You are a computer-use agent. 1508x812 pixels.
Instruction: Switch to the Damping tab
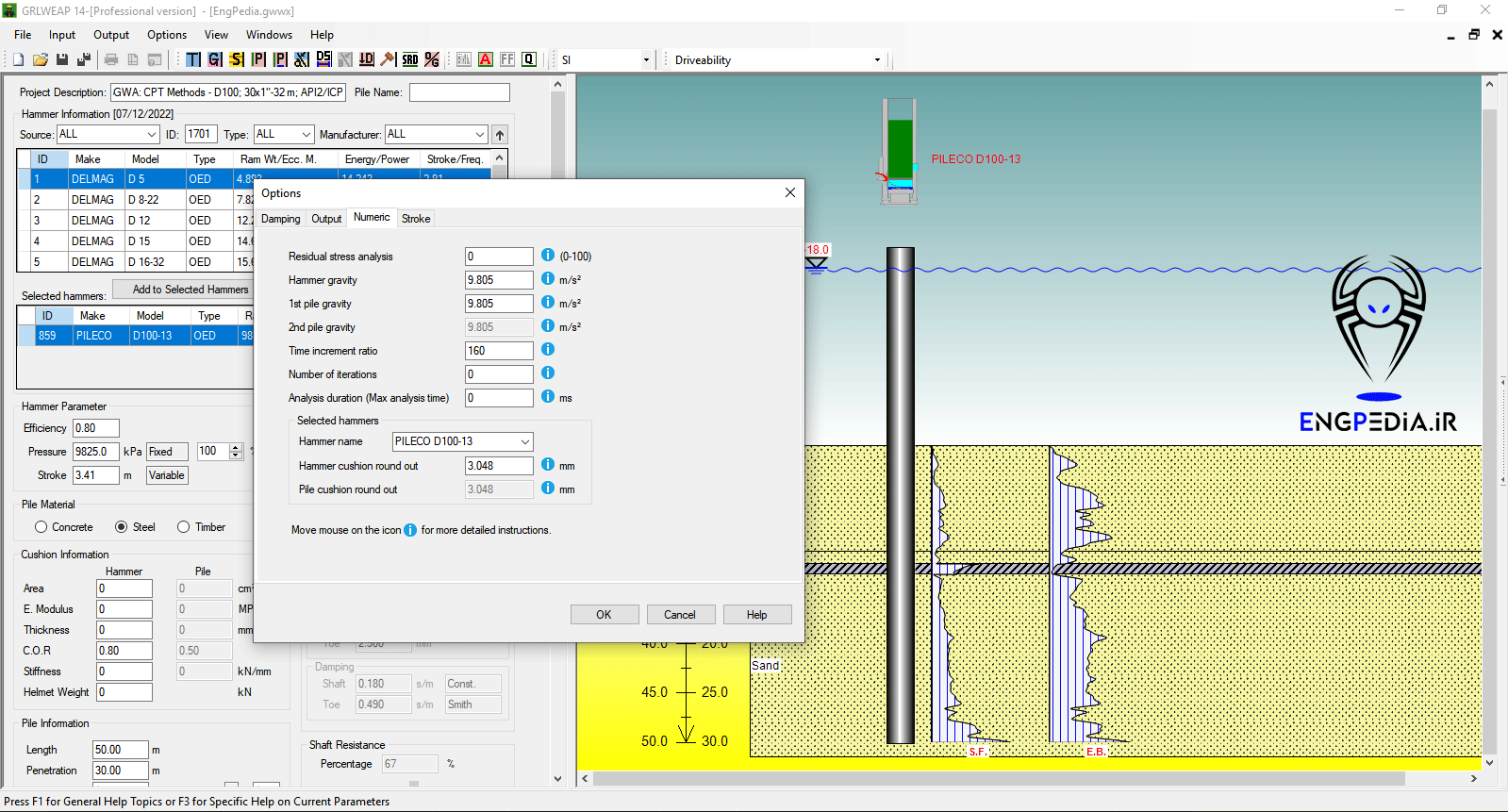(281, 219)
